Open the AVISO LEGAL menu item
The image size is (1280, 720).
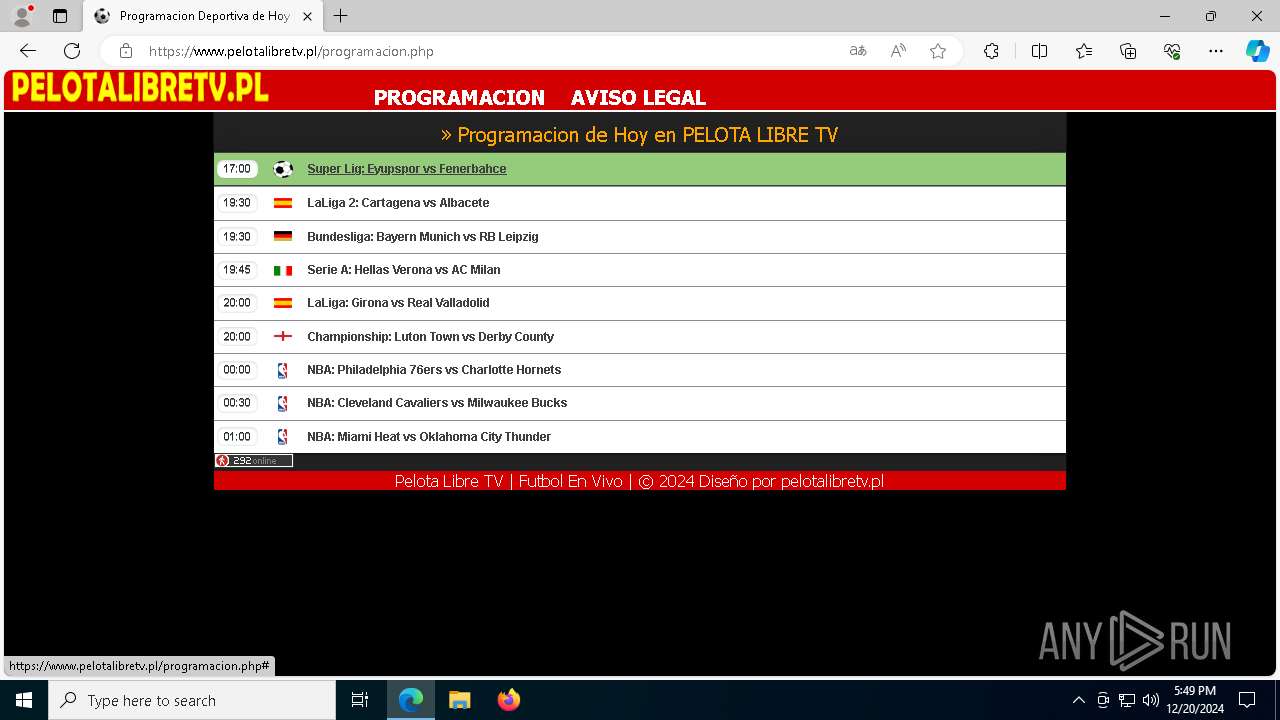[x=638, y=98]
